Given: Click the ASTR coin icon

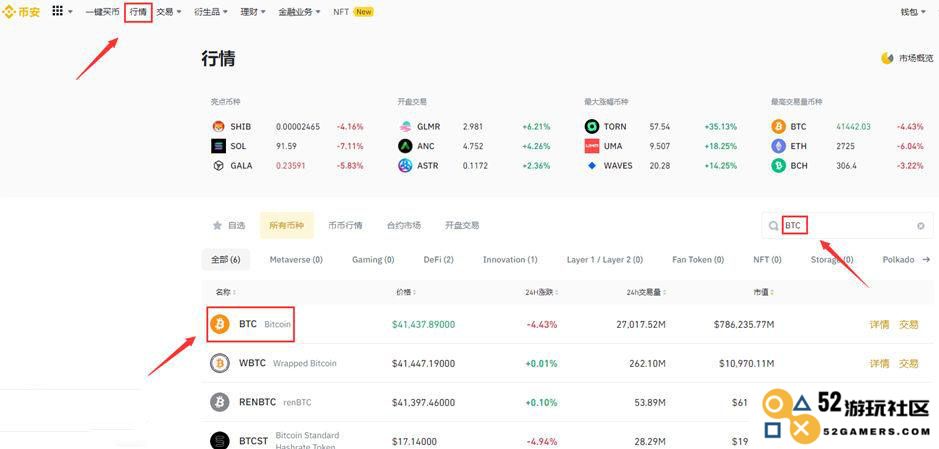Looking at the screenshot, I should point(405,166).
